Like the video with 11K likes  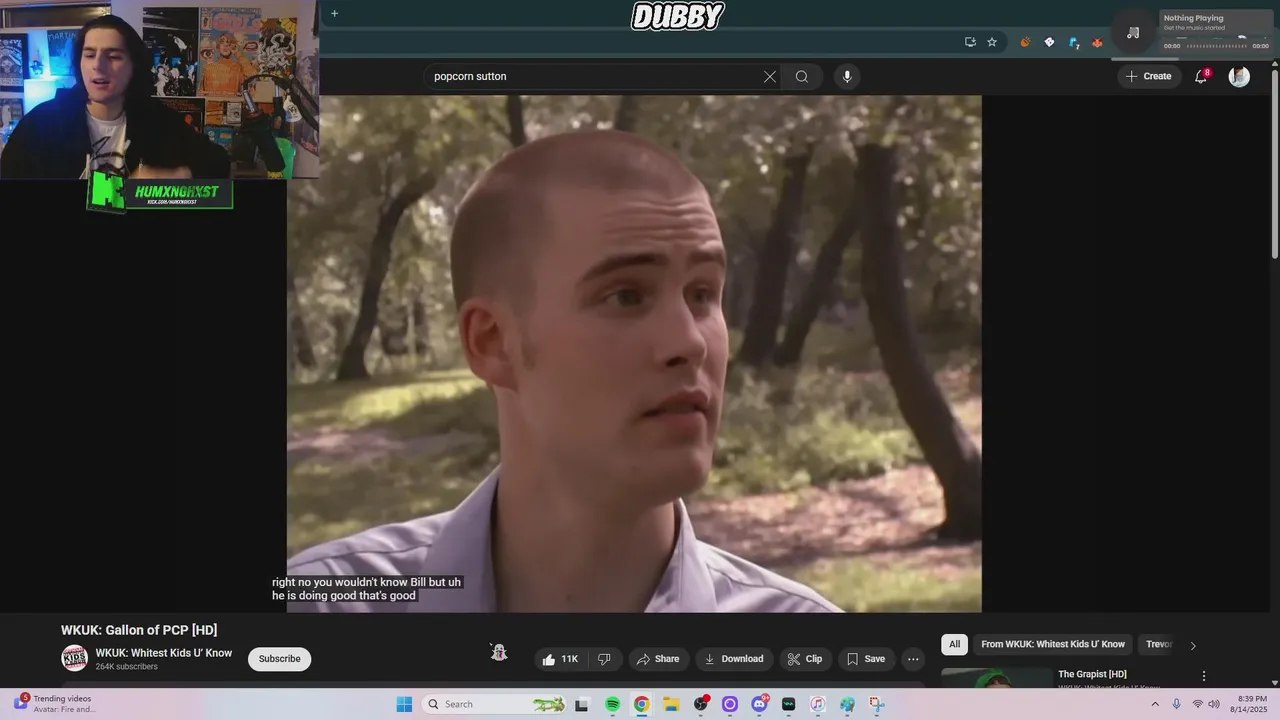[x=559, y=659]
